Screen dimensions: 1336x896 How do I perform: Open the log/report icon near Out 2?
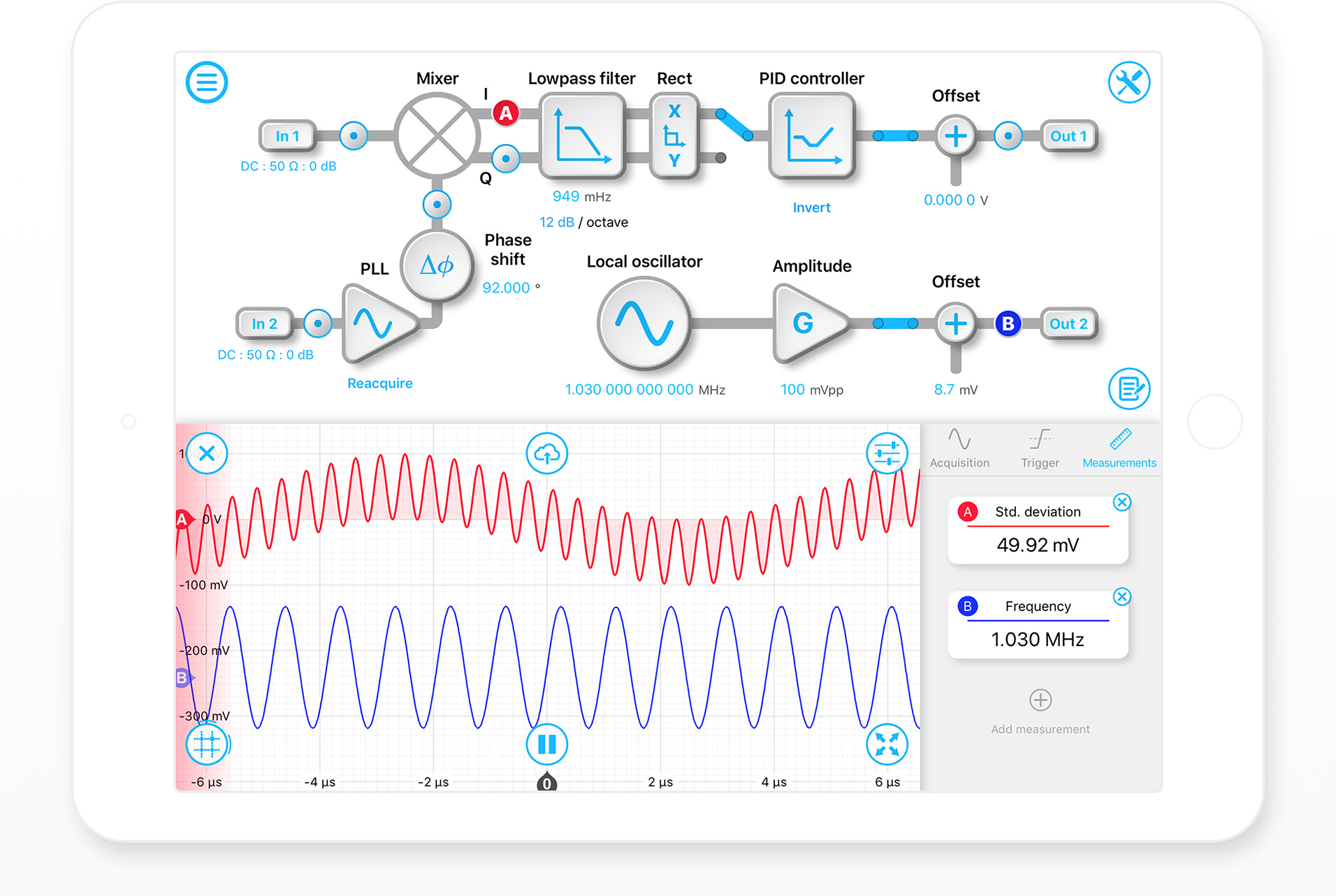[1130, 389]
